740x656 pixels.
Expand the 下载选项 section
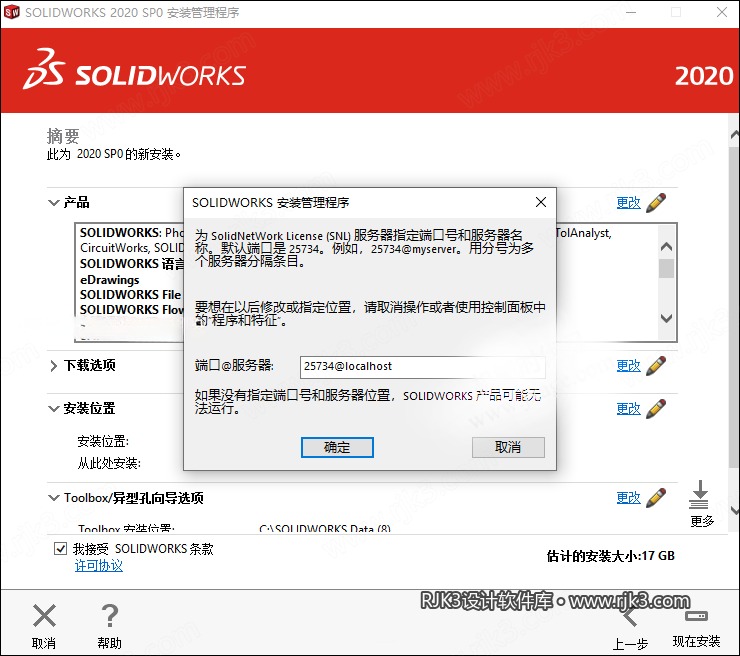[x=53, y=366]
